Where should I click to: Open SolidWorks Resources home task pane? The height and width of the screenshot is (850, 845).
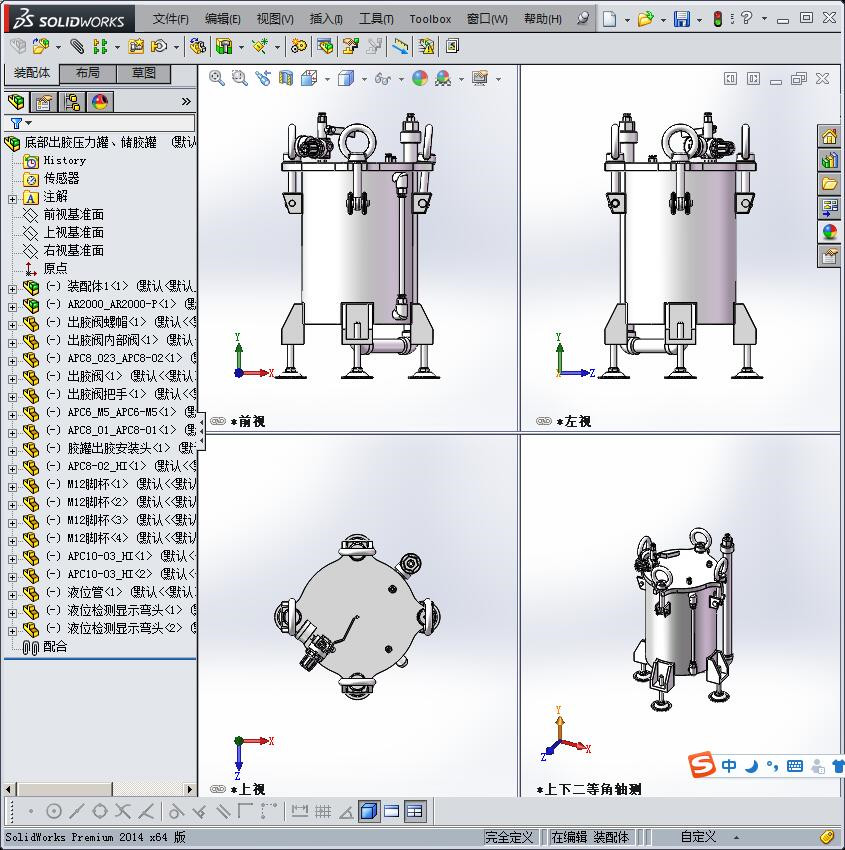point(829,137)
